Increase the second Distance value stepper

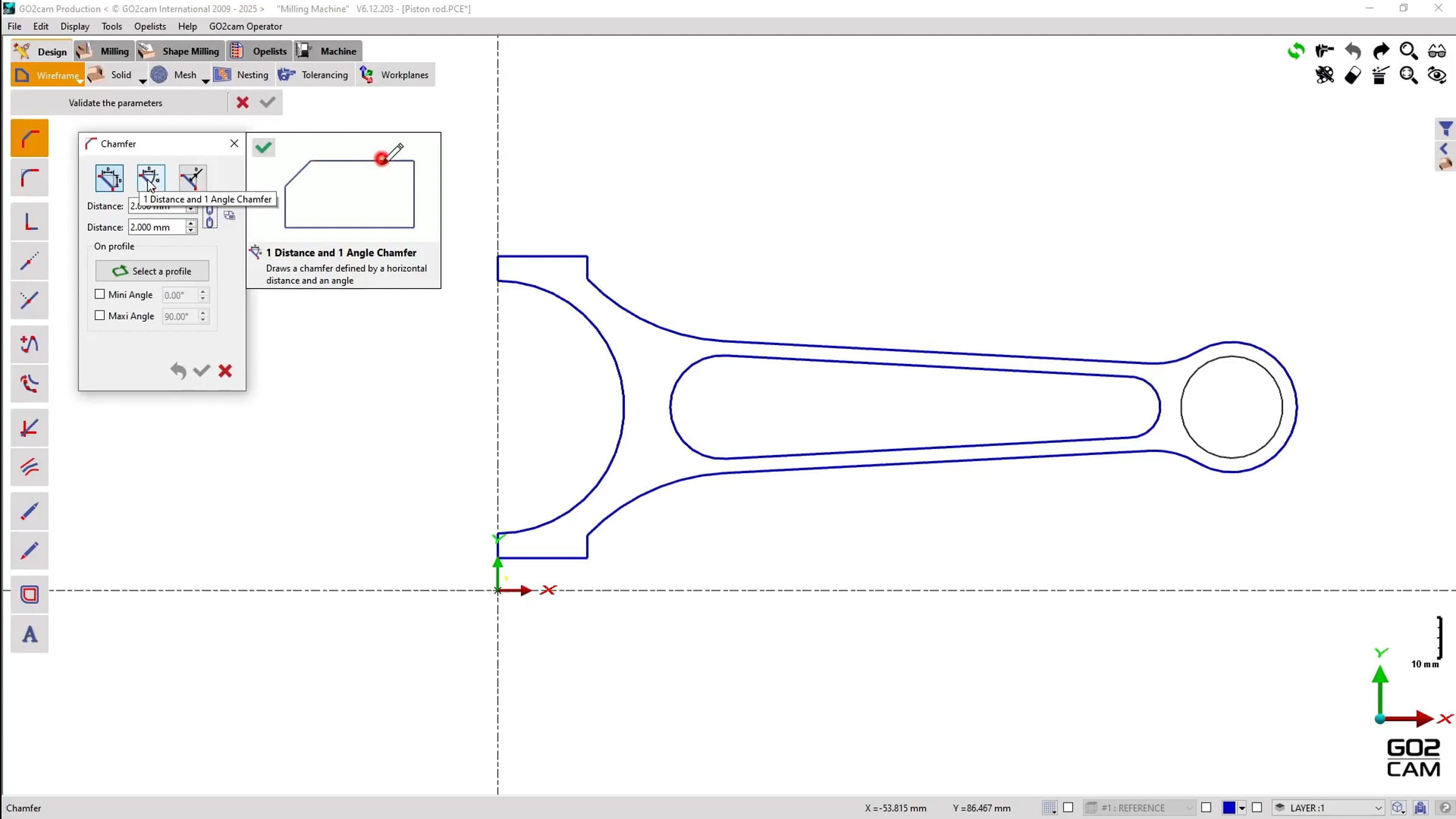[191, 223]
